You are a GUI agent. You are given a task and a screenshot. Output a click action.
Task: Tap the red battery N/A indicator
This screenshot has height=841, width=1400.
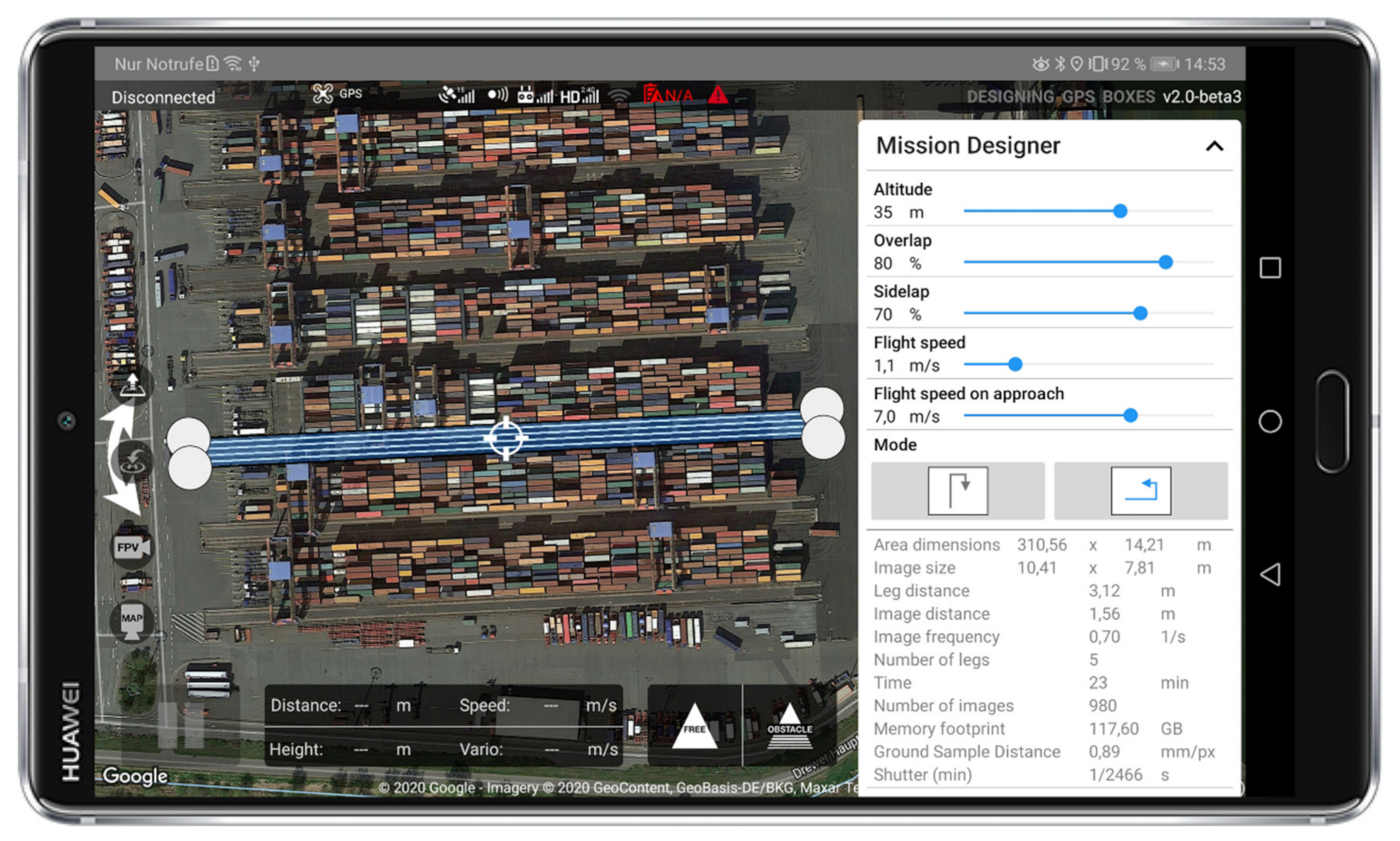tap(667, 95)
